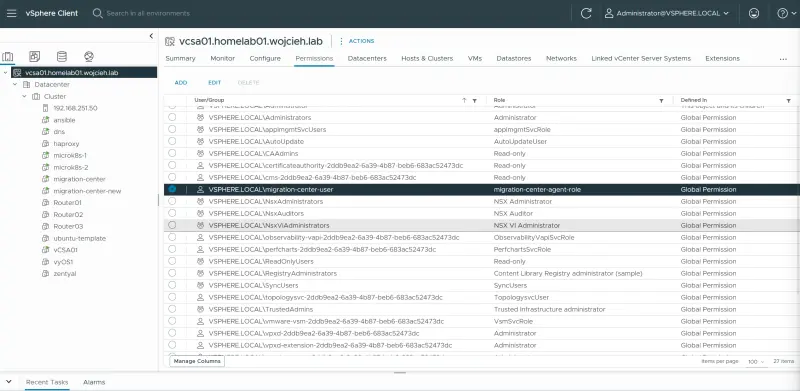The height and width of the screenshot is (391, 800).
Task: Open Administrator@VSPHERE.LOCAL user dropdown
Action: click(666, 14)
